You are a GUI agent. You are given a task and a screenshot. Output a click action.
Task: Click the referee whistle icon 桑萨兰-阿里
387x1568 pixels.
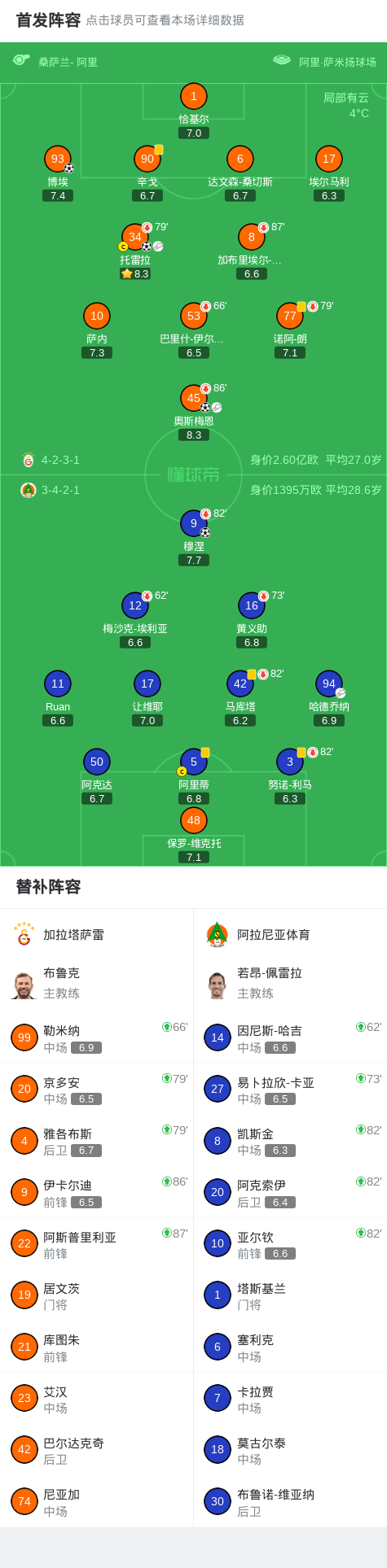click(21, 59)
